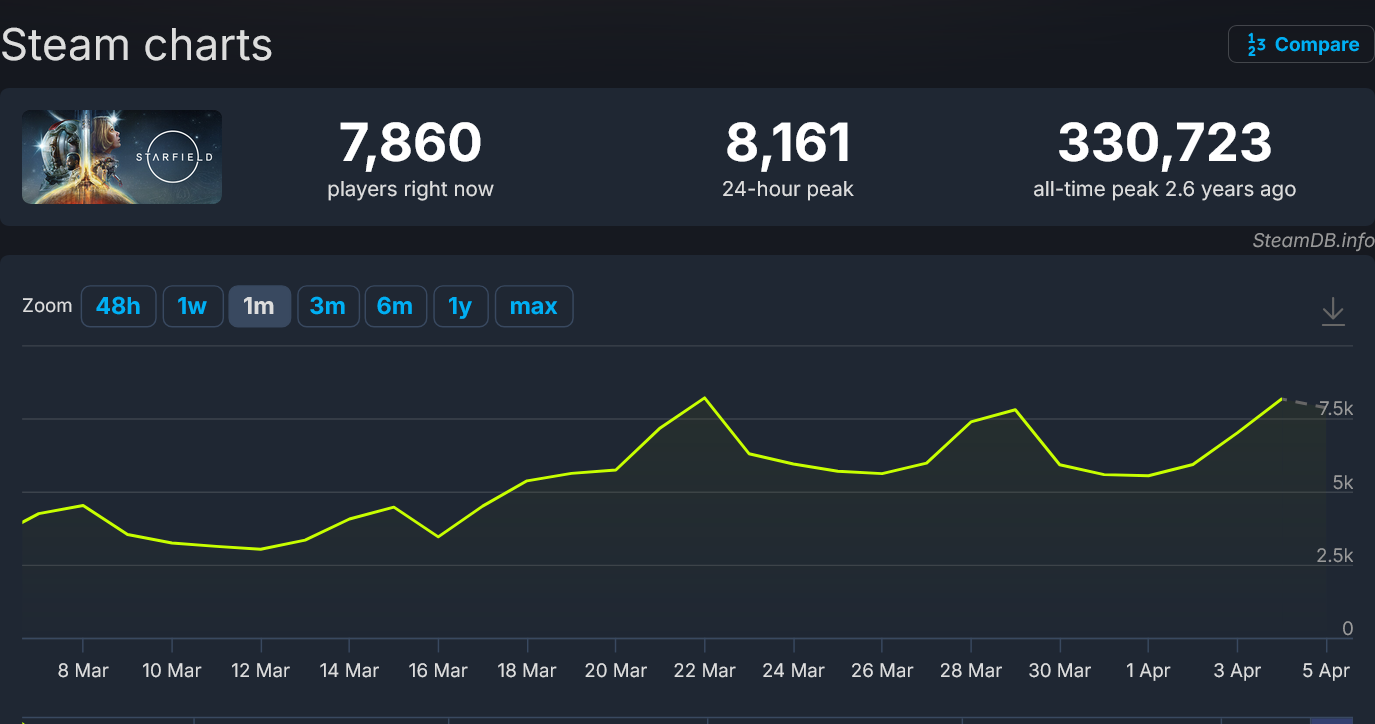Switch zoom to 3m
1375x724 pixels.
(327, 306)
